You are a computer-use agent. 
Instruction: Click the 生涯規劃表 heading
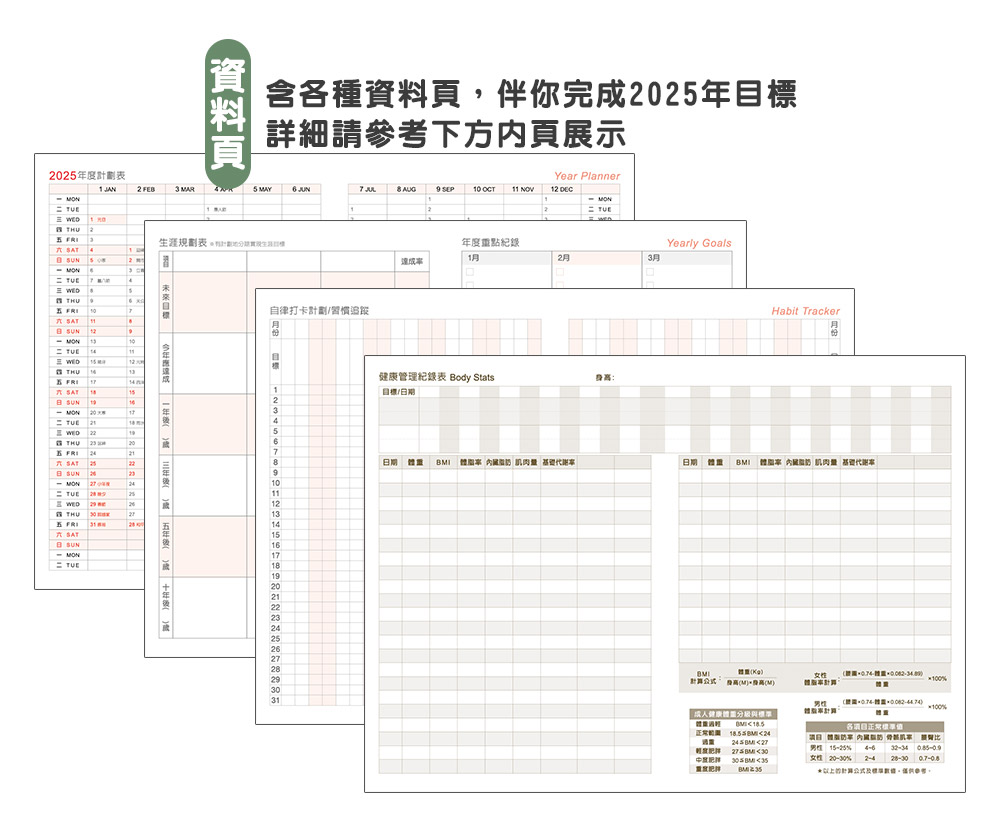tap(183, 243)
